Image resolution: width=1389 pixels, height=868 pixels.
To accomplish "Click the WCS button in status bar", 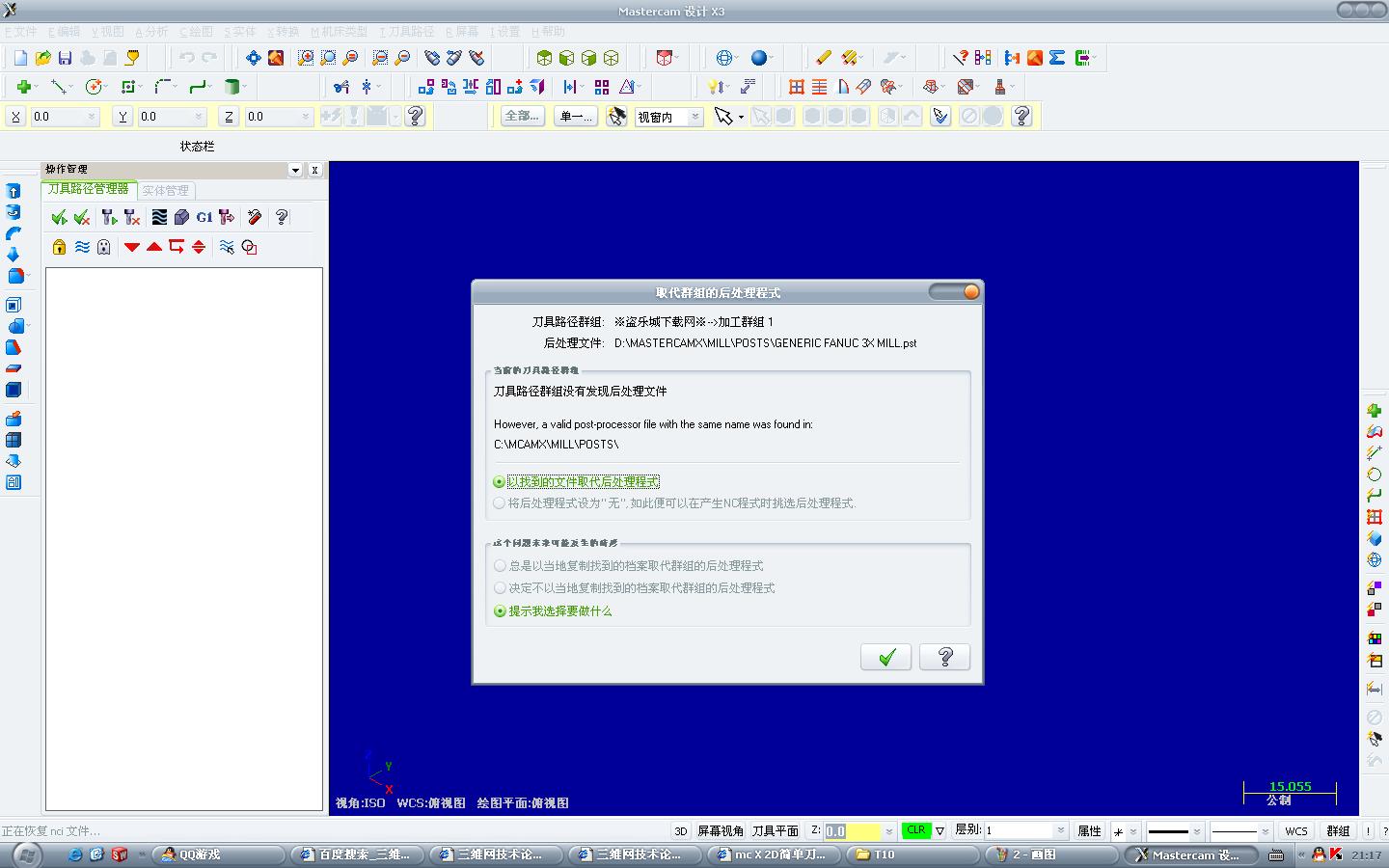I will (x=1296, y=831).
